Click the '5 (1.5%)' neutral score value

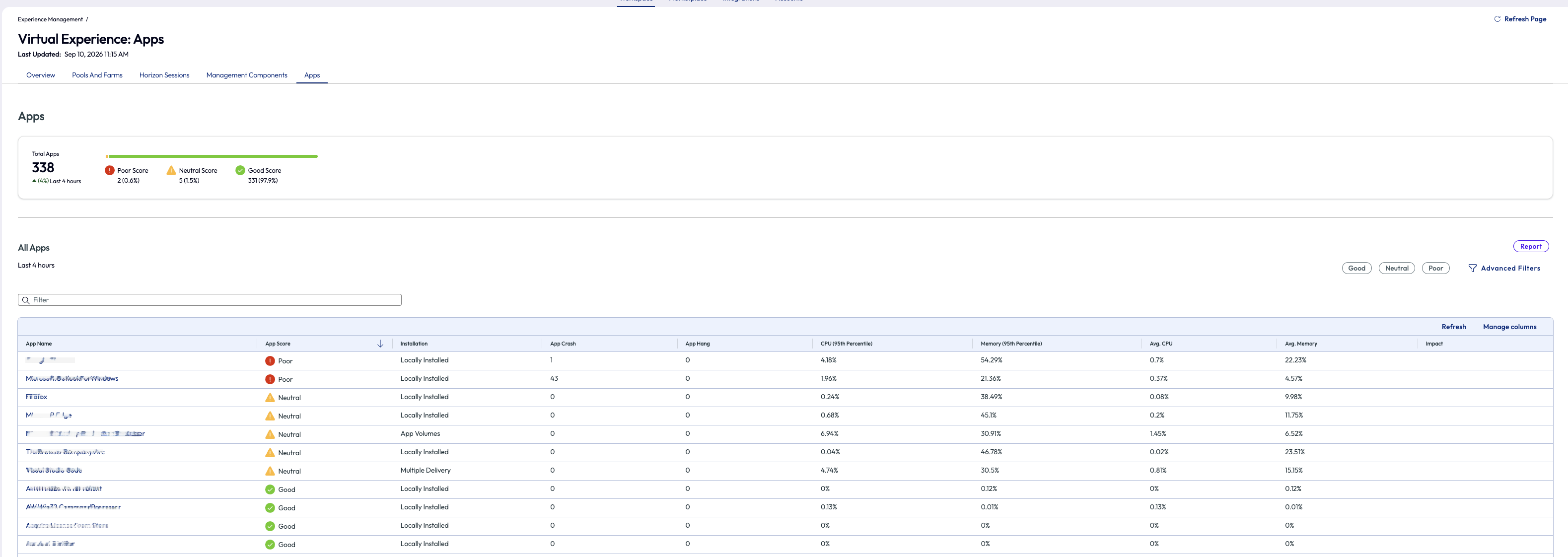tap(189, 181)
